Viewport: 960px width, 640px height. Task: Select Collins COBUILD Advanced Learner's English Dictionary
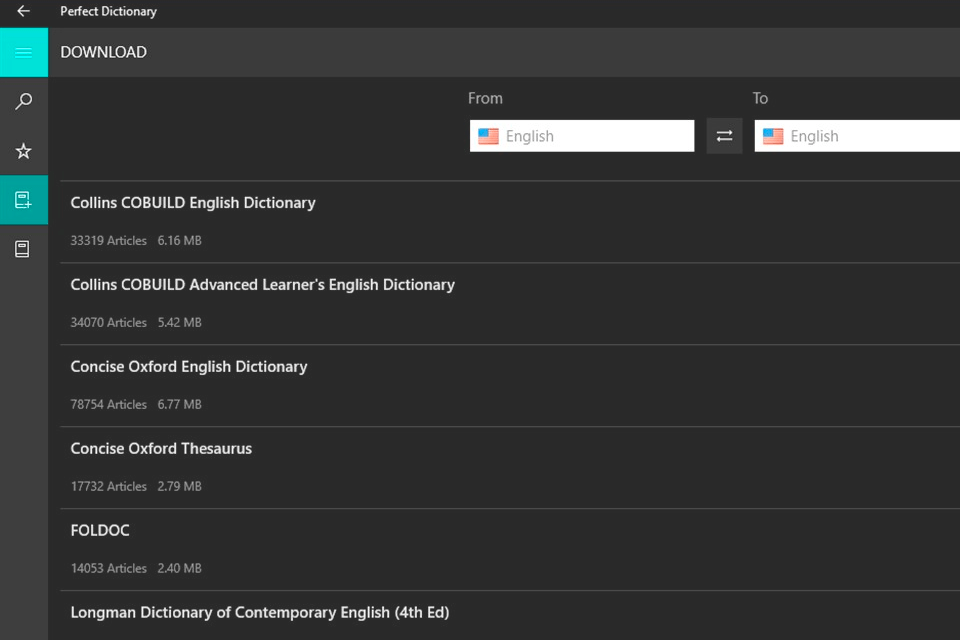coord(510,304)
